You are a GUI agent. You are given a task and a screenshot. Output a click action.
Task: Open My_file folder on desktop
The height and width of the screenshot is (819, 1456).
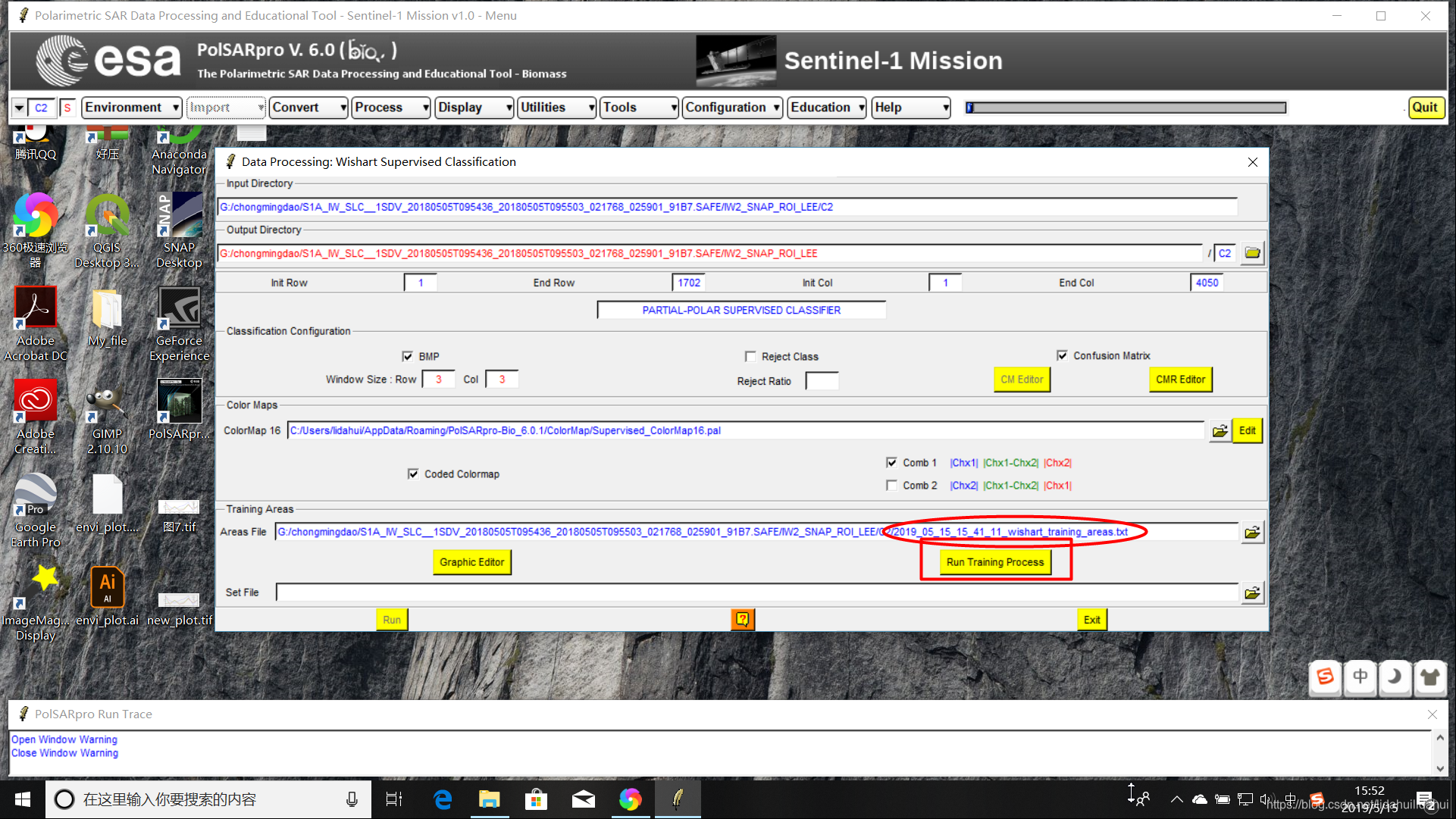107,317
